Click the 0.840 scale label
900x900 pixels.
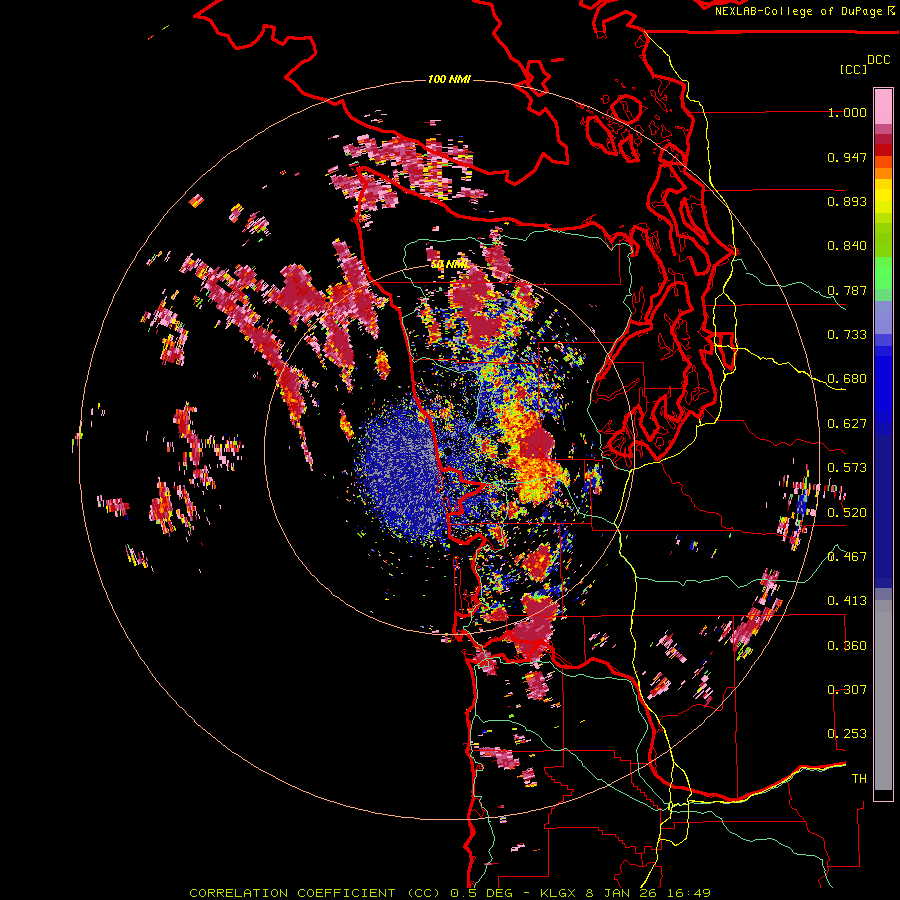847,246
